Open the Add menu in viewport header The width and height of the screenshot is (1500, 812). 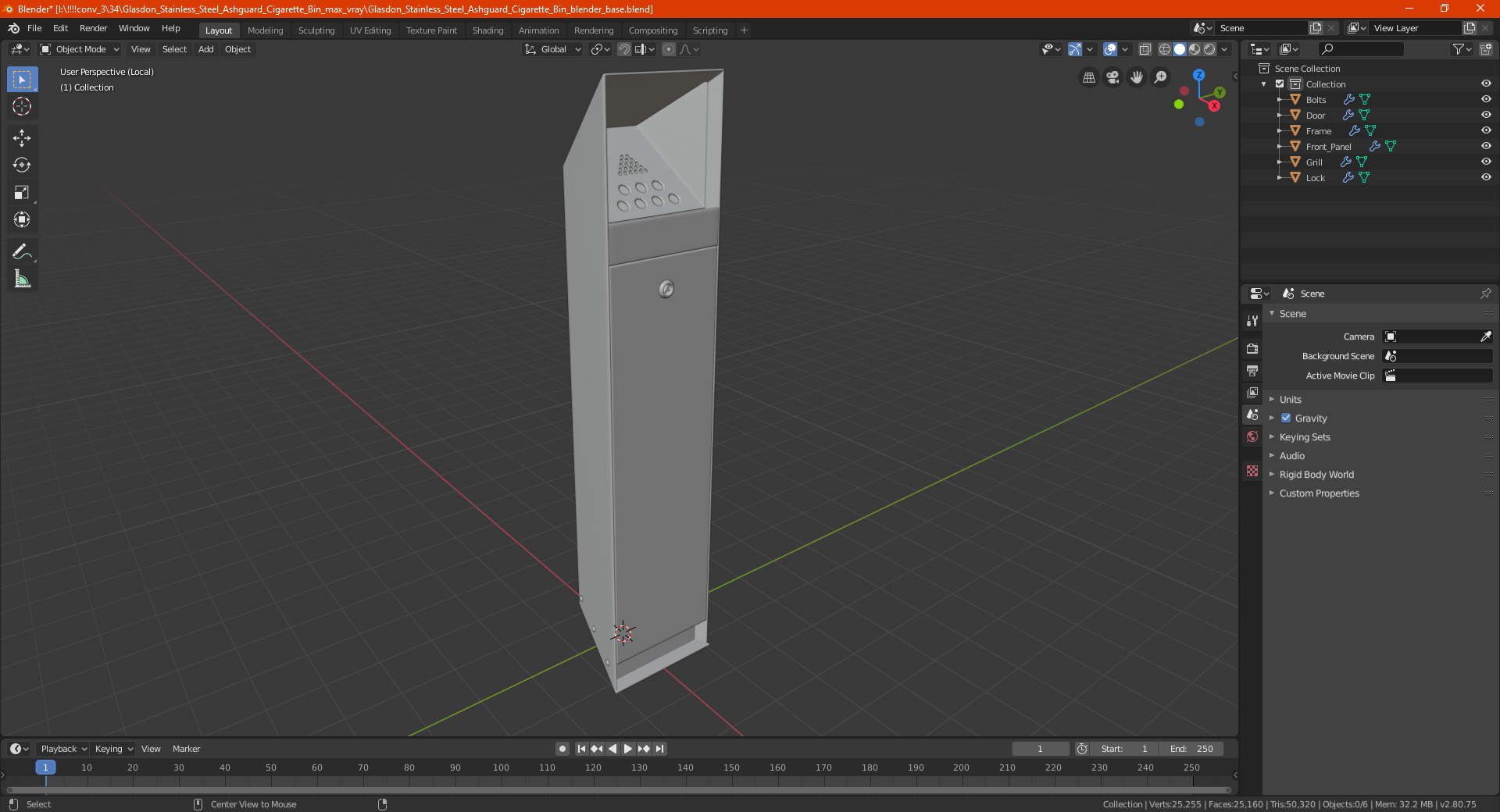click(205, 49)
